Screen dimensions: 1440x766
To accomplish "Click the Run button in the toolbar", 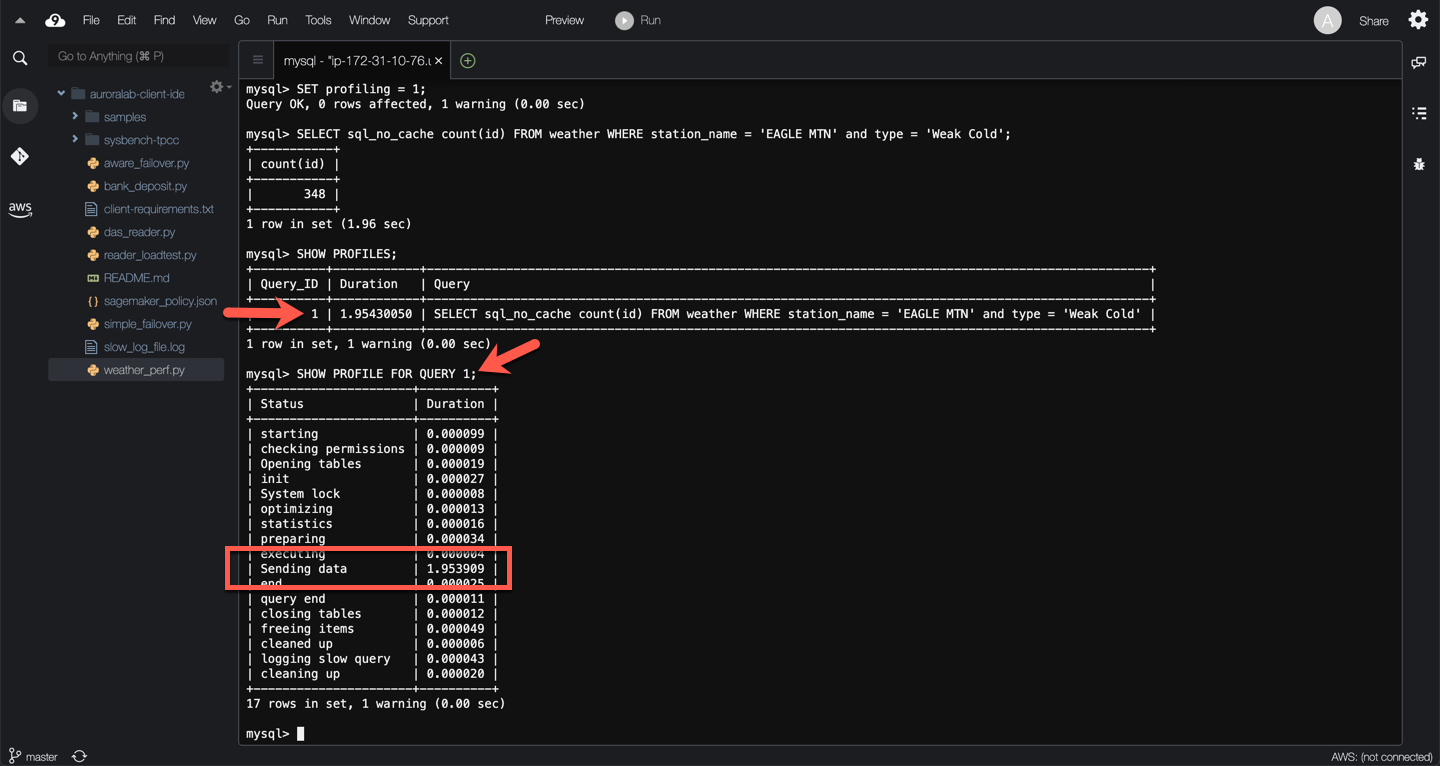I will pyautogui.click(x=638, y=20).
